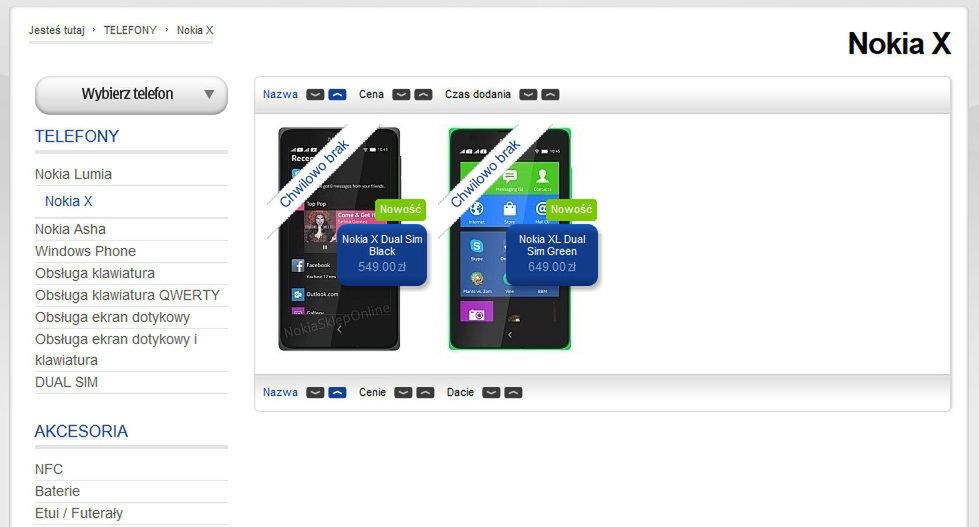The width and height of the screenshot is (979, 527).
Task: Sort by Cenie descending in bottom bar
Action: click(x=403, y=393)
